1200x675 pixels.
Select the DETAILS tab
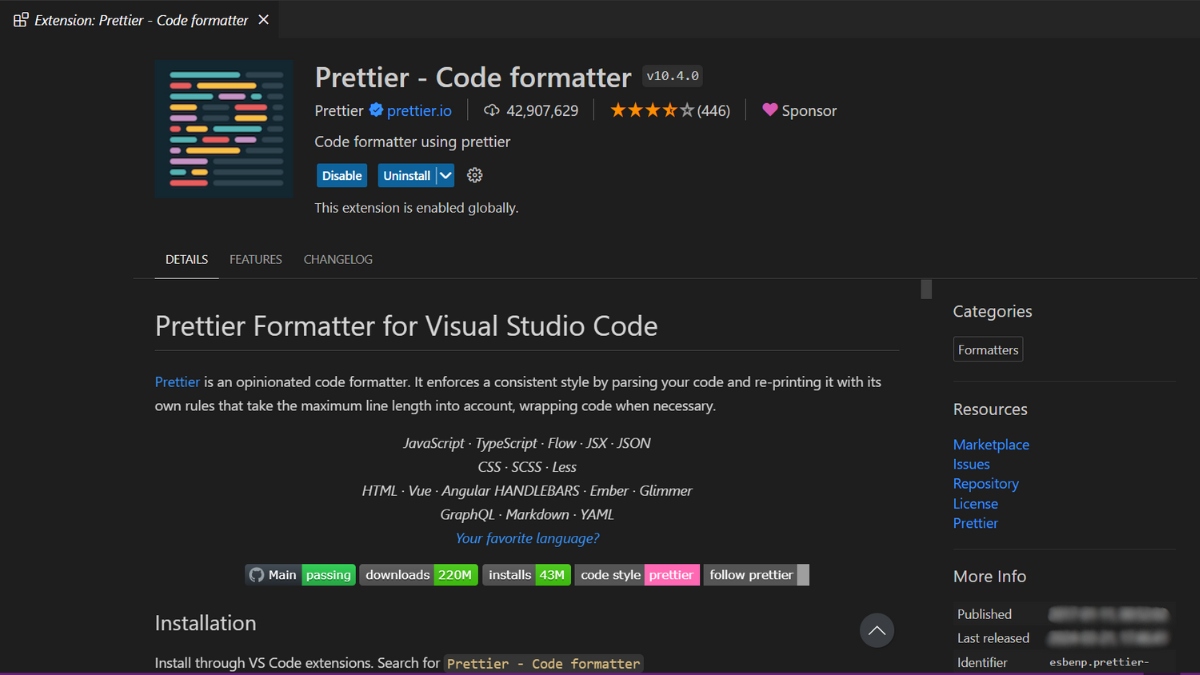point(185,259)
